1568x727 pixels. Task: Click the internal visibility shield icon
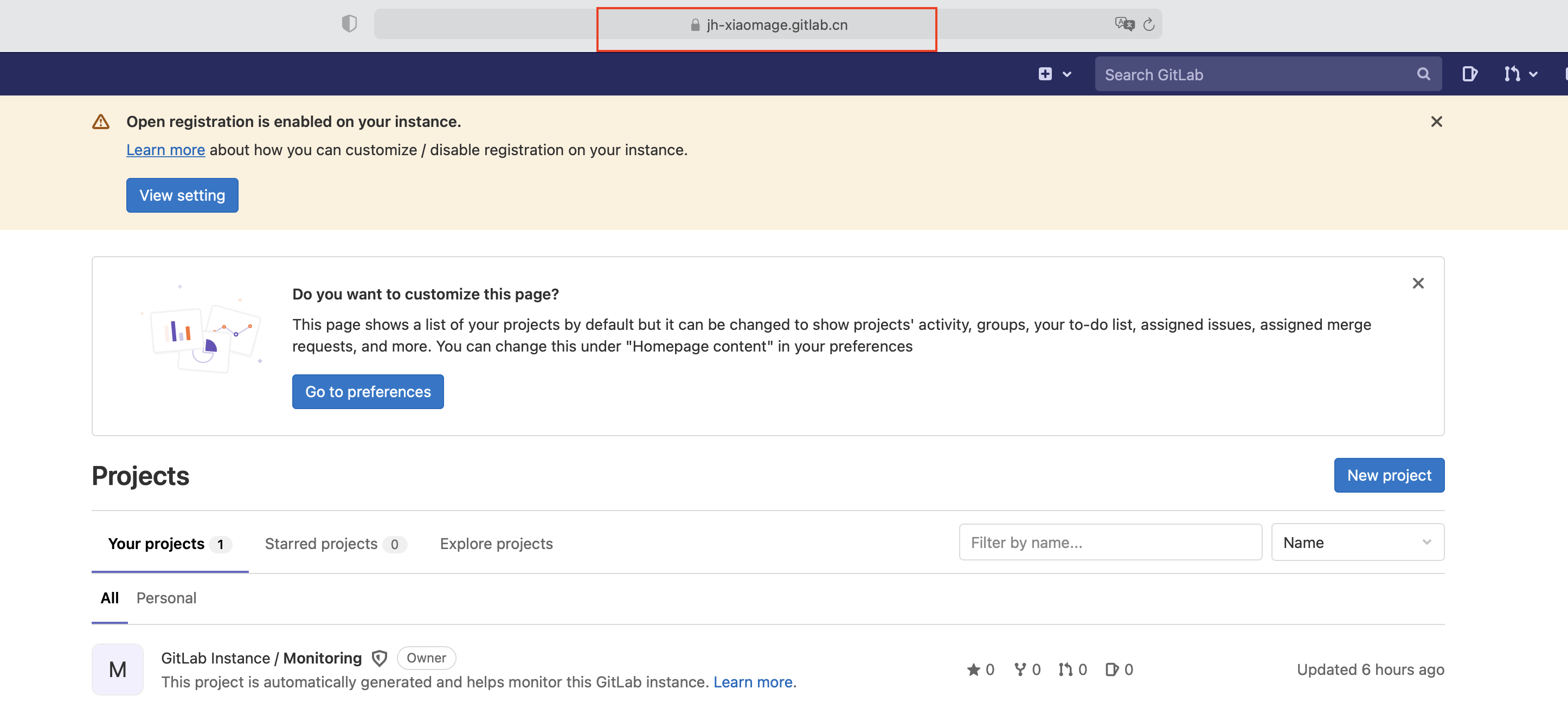[379, 658]
